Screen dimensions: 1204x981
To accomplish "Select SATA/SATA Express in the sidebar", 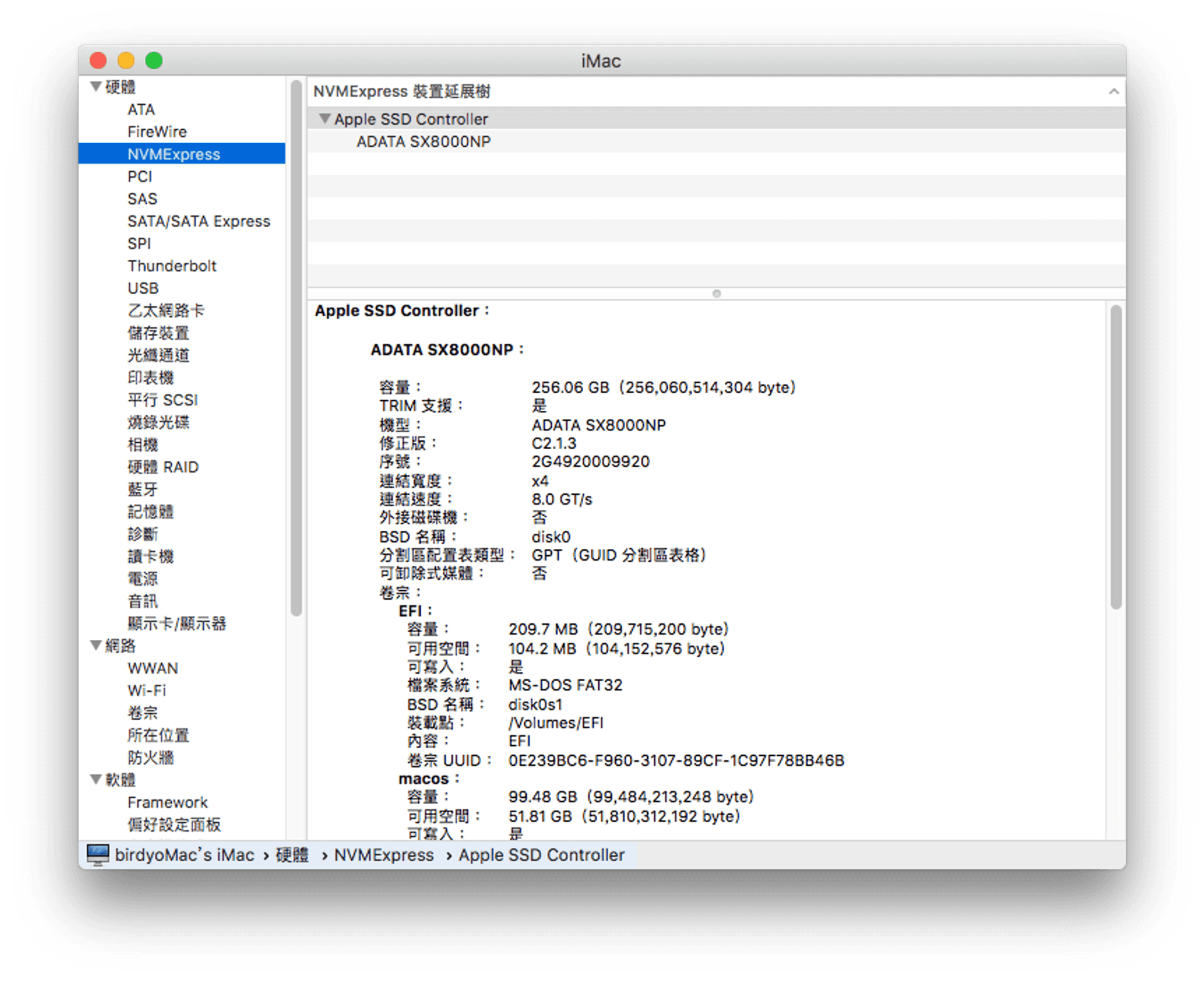I will pos(199,221).
